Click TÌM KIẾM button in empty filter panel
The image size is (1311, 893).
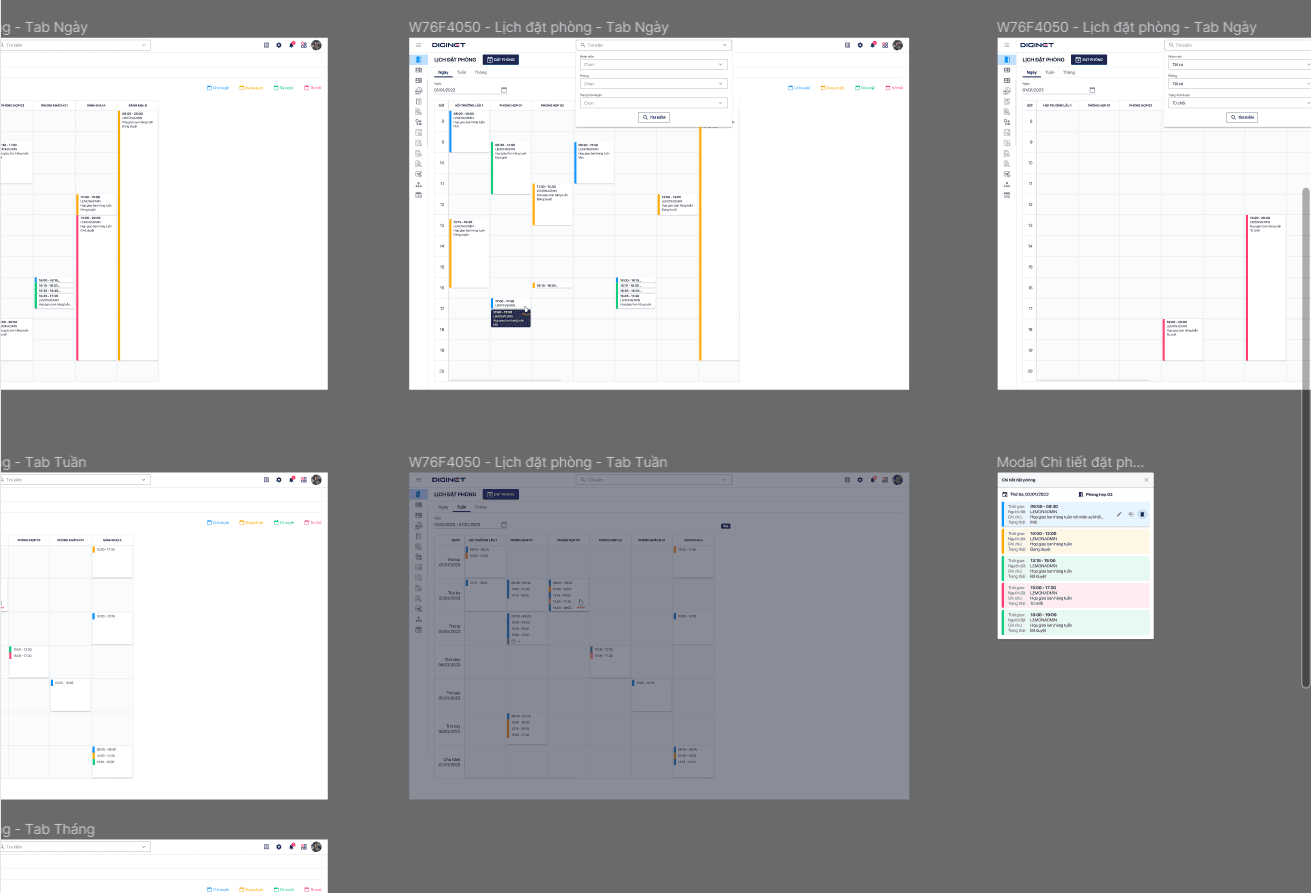click(x=654, y=117)
